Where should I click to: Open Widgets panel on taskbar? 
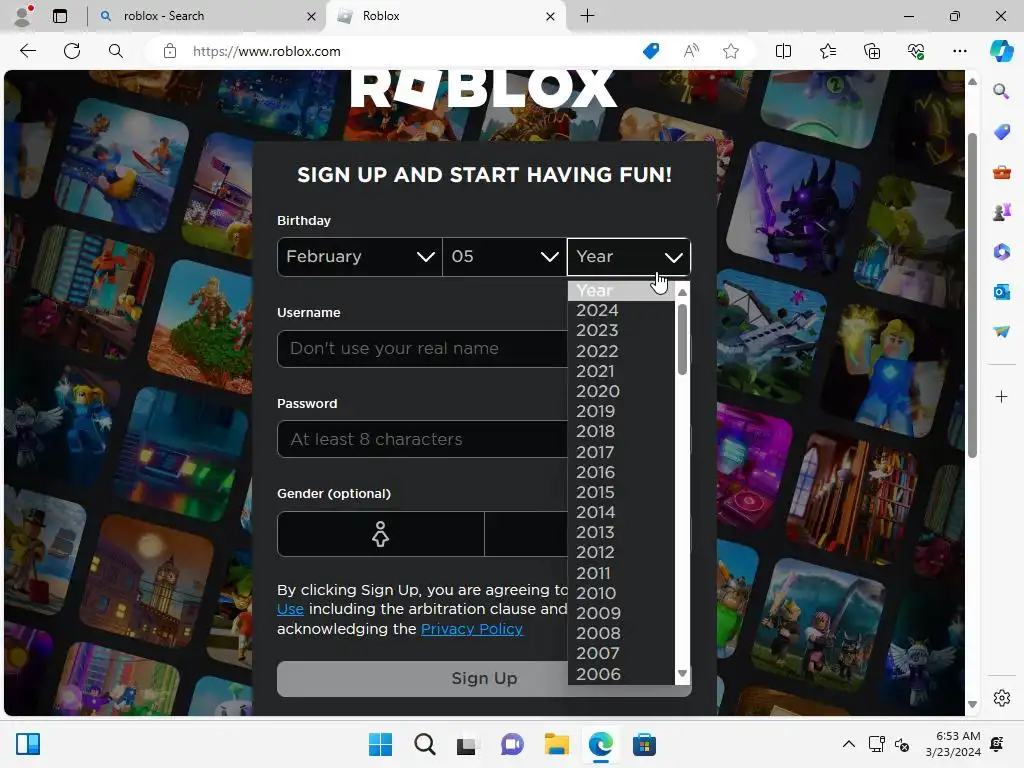click(28, 744)
